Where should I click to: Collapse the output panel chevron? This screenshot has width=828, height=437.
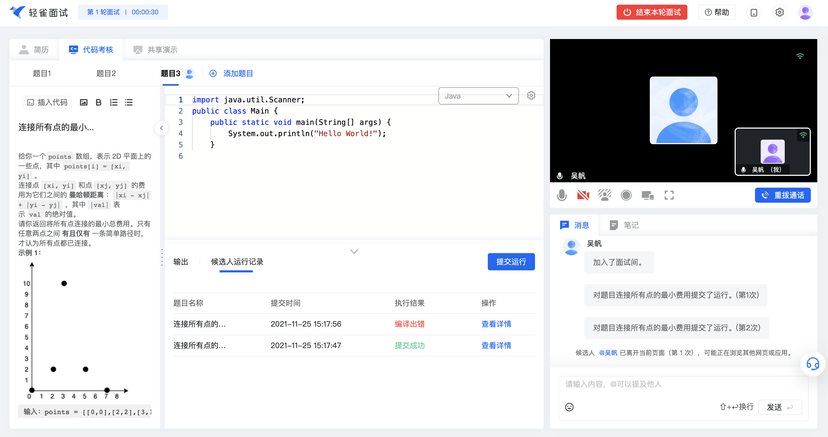tap(354, 252)
